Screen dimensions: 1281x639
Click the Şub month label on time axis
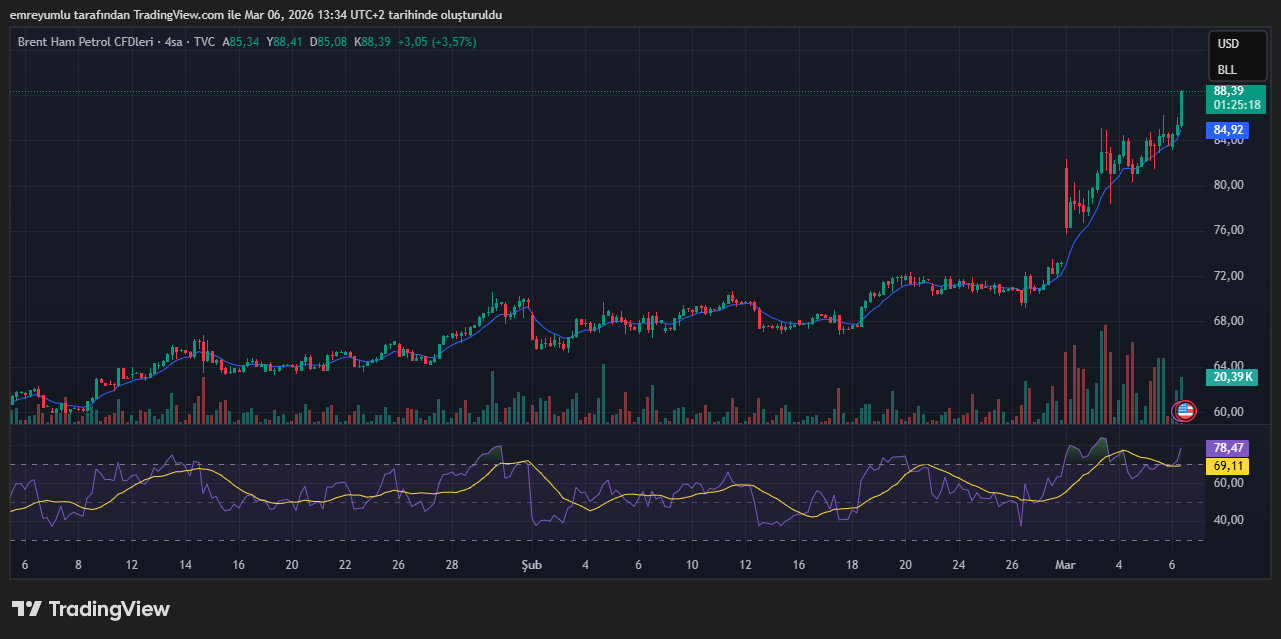[x=532, y=565]
